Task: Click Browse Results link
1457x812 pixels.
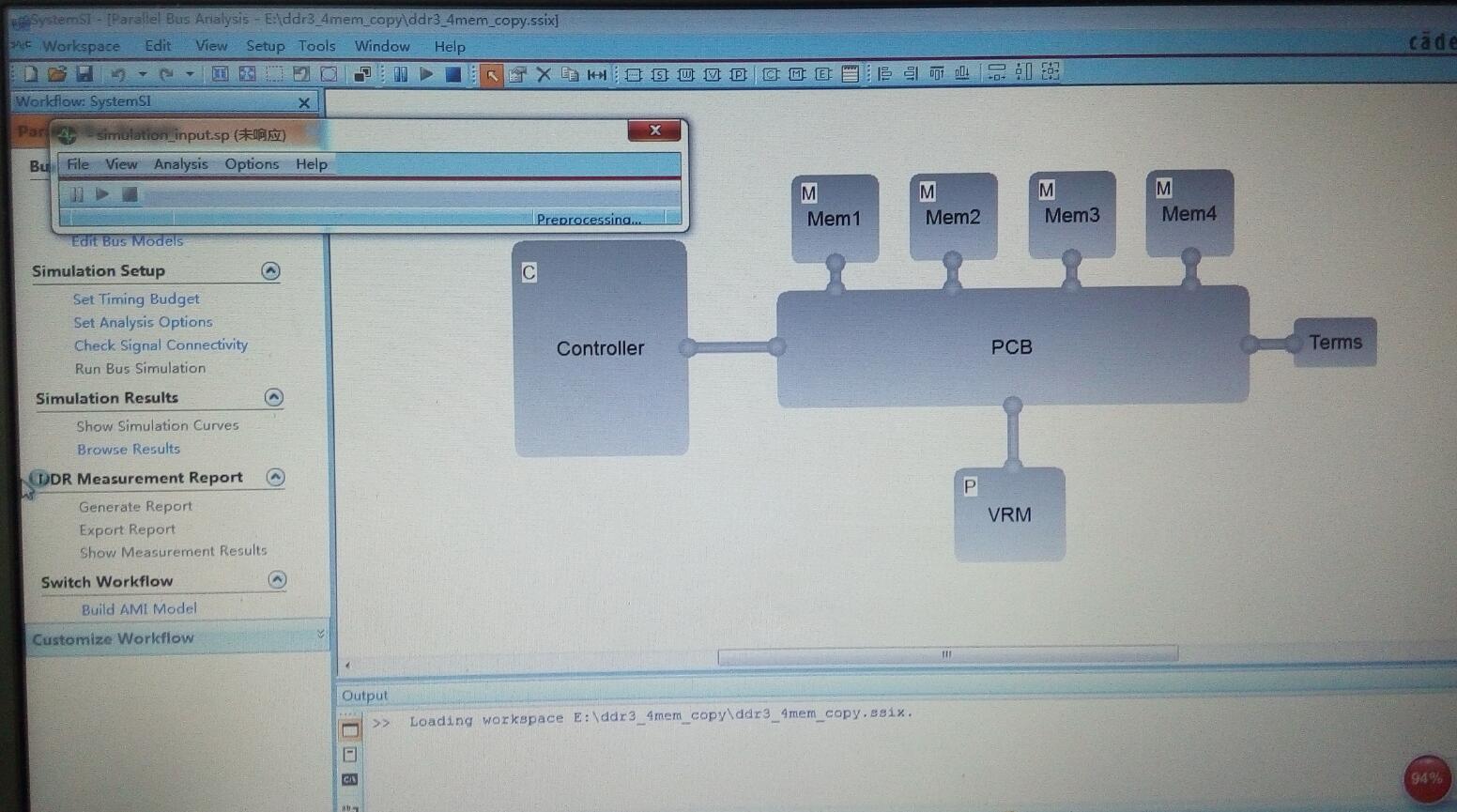Action: 129,450
